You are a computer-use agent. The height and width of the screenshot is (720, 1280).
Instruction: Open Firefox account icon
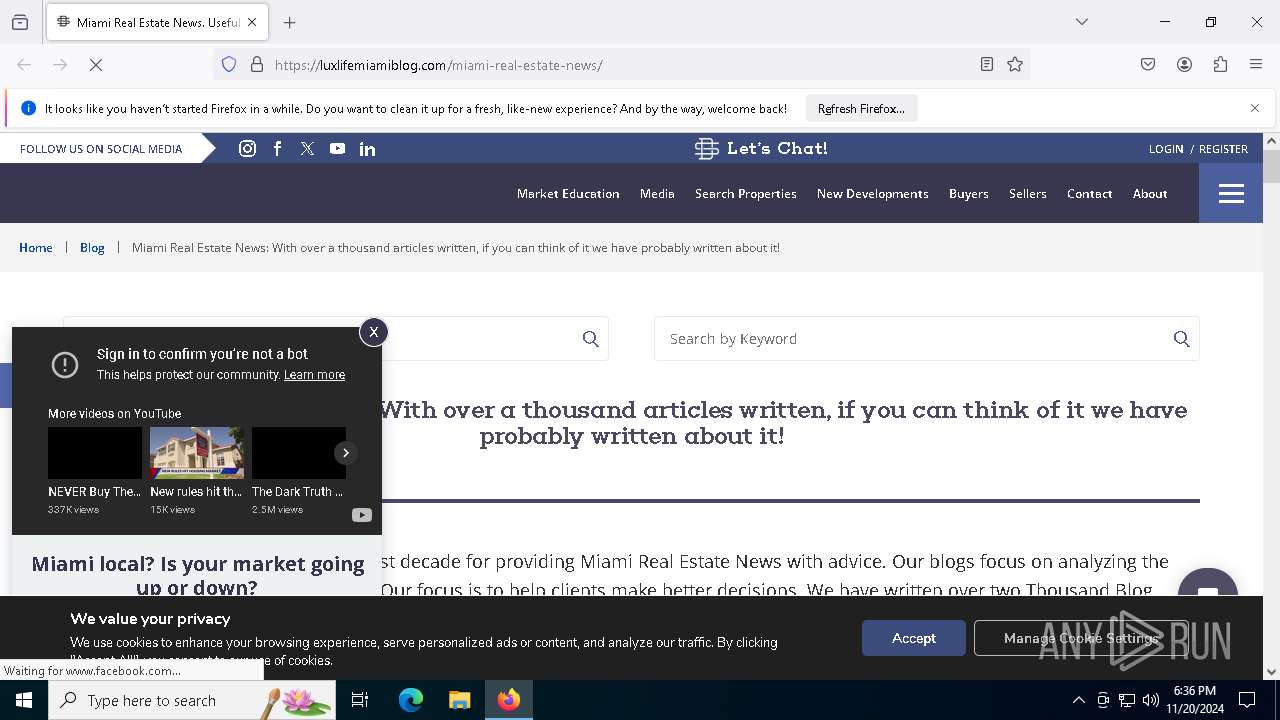pos(1184,65)
